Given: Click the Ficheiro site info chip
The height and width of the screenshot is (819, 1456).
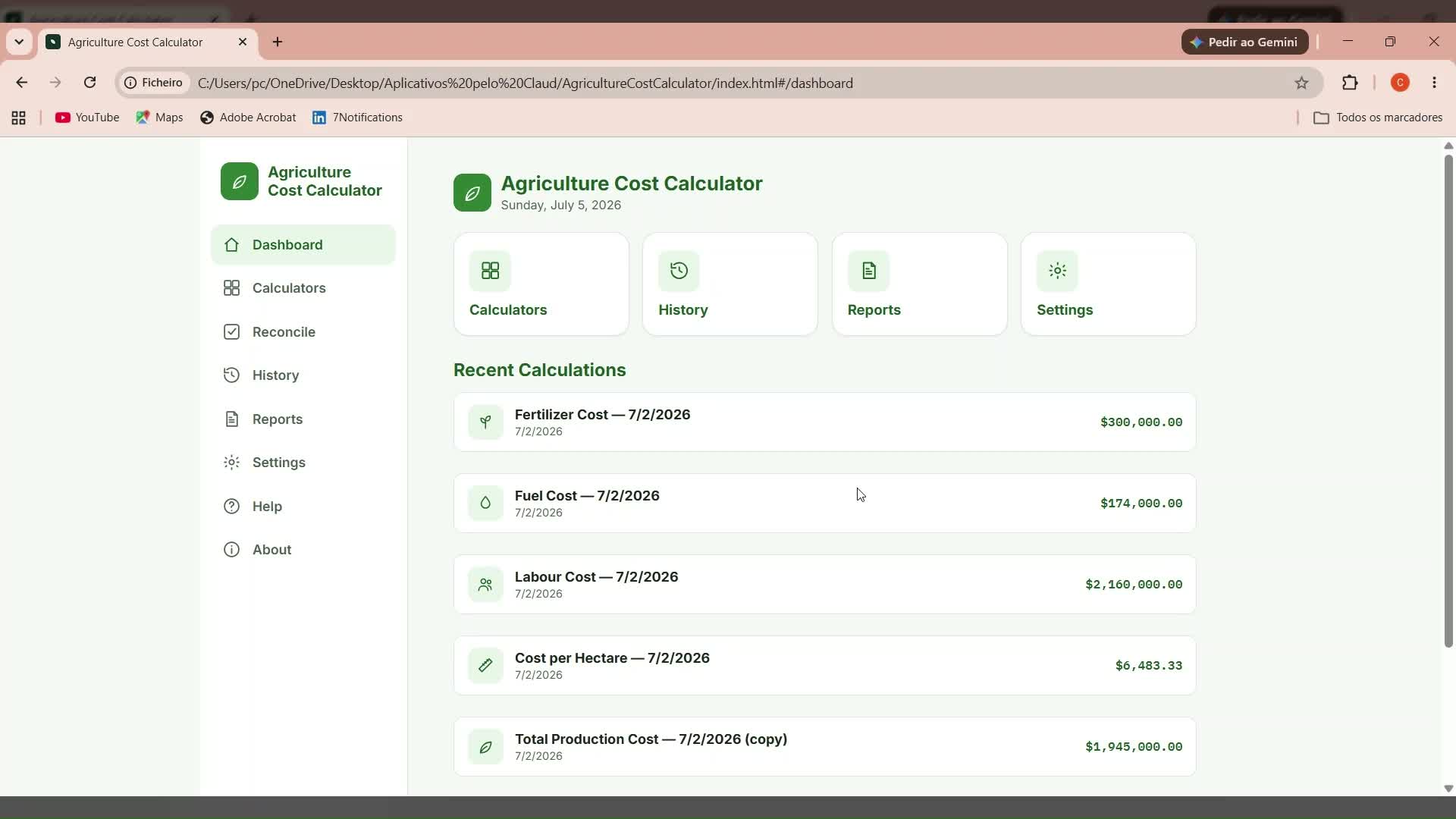Looking at the screenshot, I should (x=155, y=83).
